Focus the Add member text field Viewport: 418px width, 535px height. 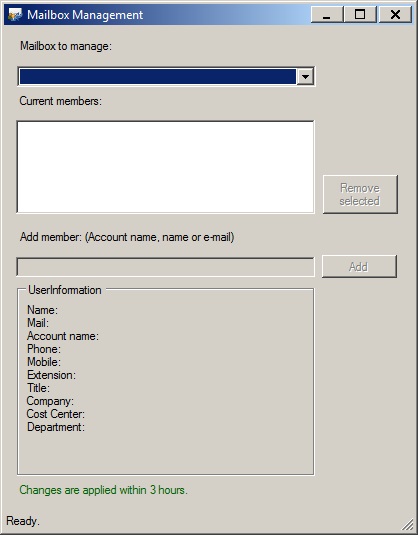pos(165,267)
